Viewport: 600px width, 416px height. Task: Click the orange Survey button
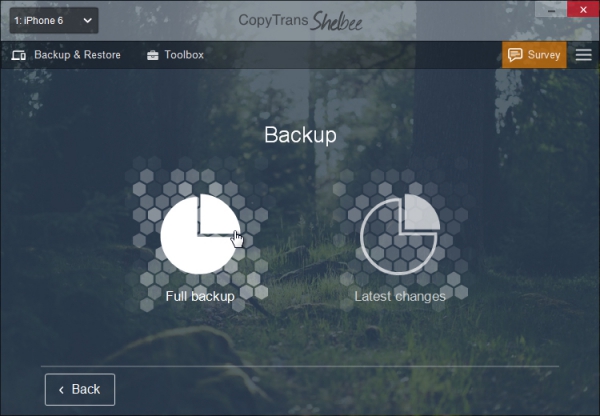pyautogui.click(x=534, y=55)
